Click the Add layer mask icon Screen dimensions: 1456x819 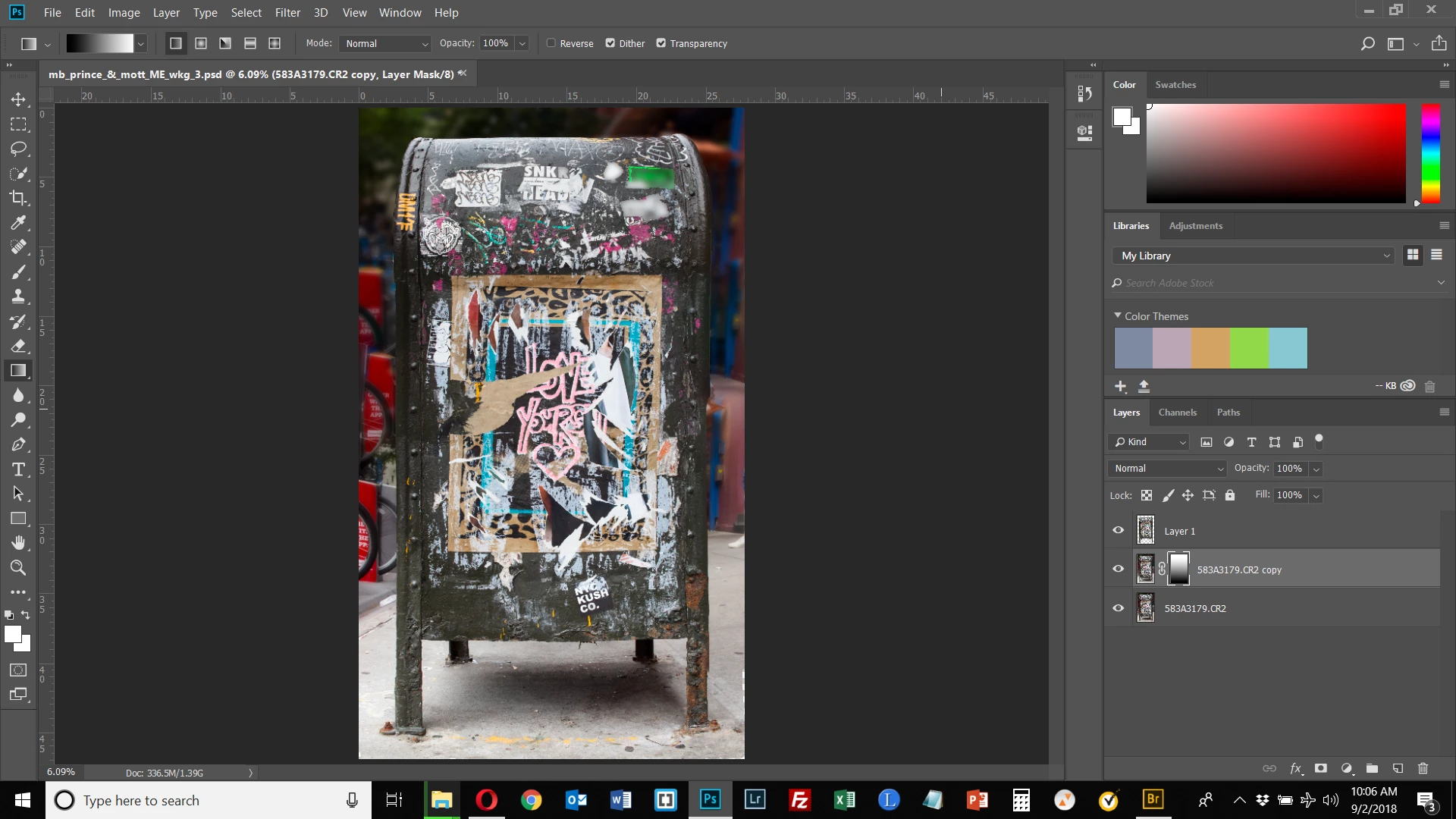pos(1320,768)
